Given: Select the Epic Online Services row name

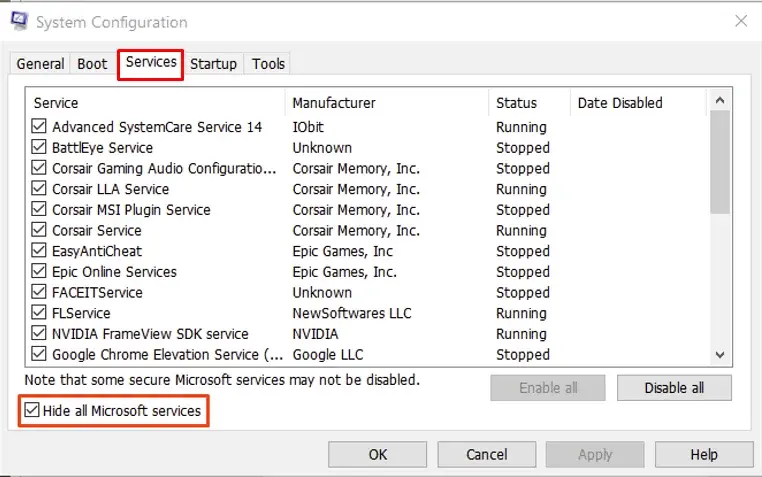Looking at the screenshot, I should click(115, 272).
